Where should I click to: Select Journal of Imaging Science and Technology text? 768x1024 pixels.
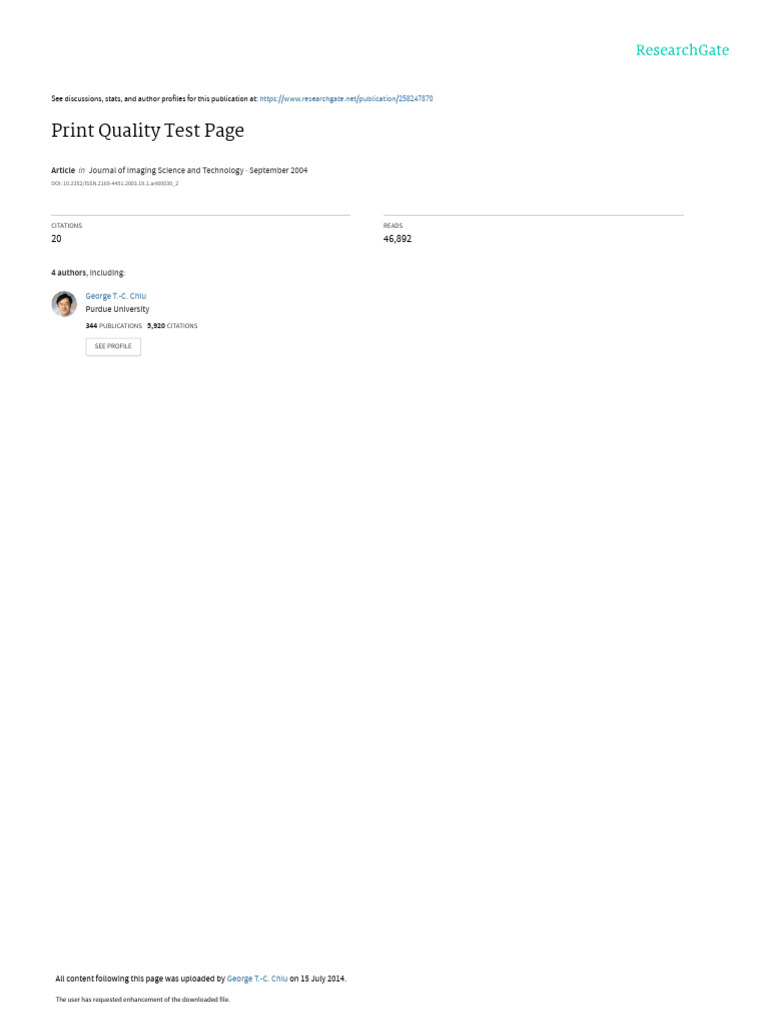pos(166,170)
